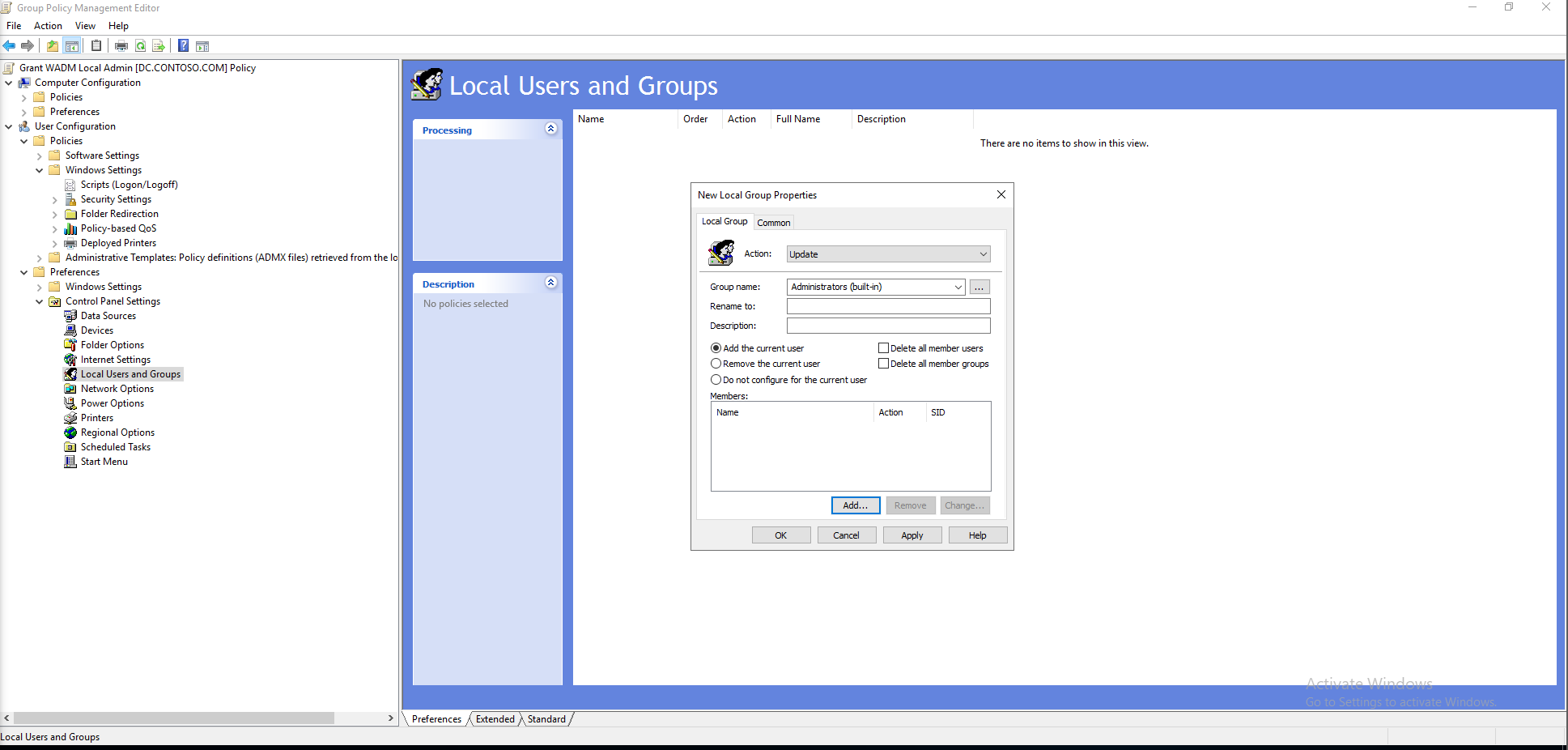This screenshot has height=750, width=1568.
Task: Open the Devices preference item
Action: coord(97,330)
